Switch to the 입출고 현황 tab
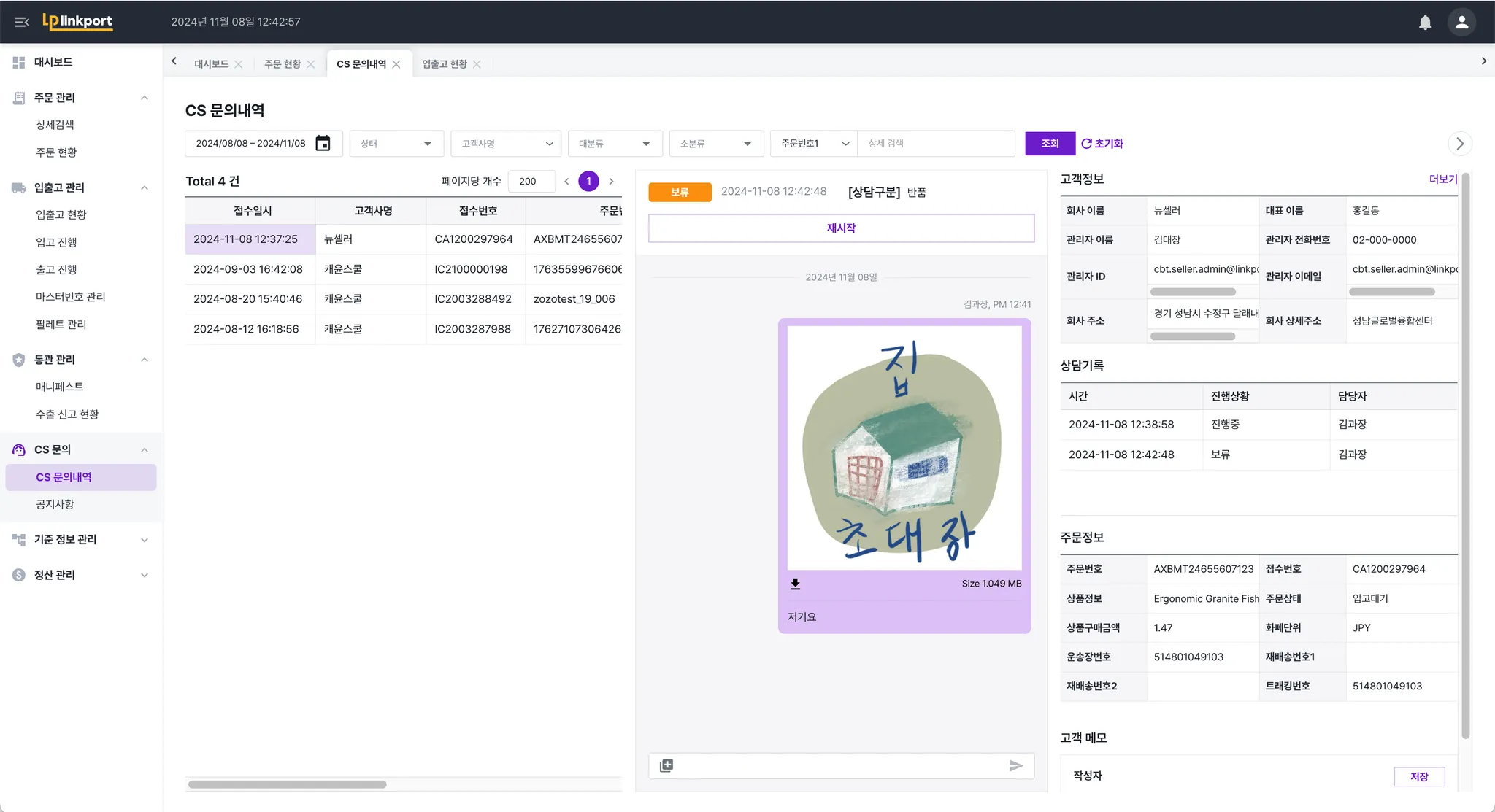Image resolution: width=1495 pixels, height=812 pixels. pos(445,64)
